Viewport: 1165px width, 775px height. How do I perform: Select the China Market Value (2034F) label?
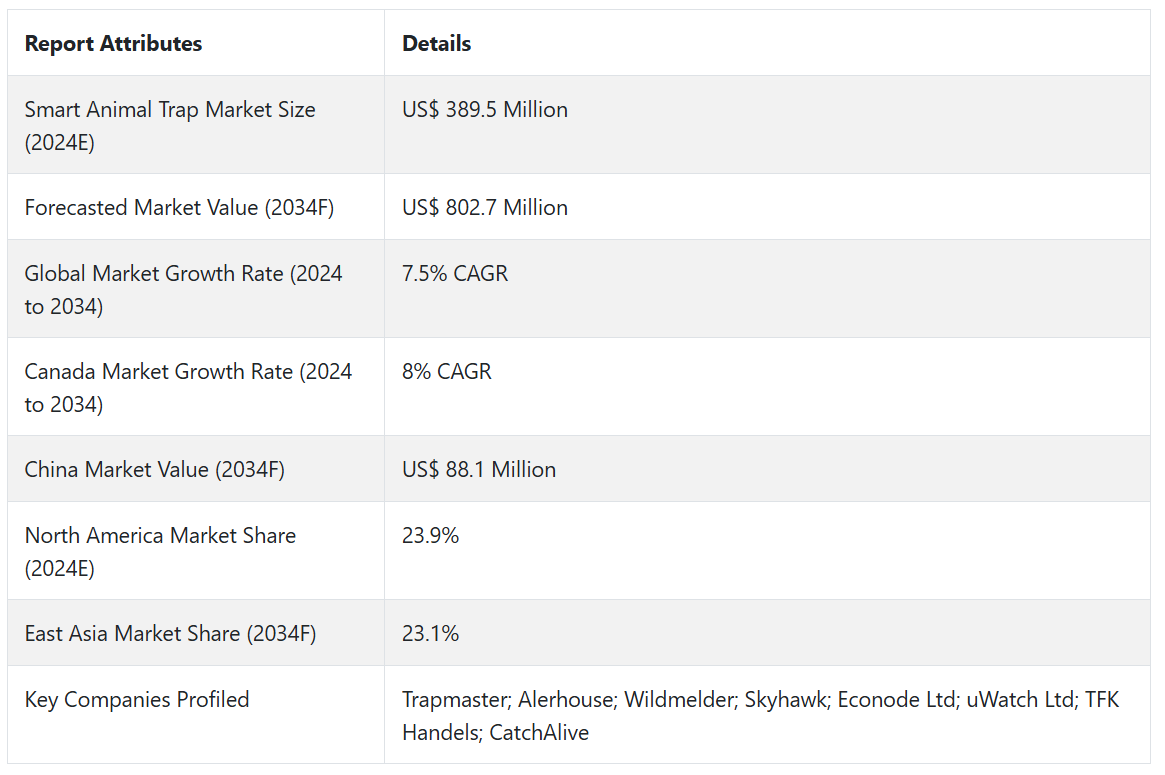click(155, 470)
